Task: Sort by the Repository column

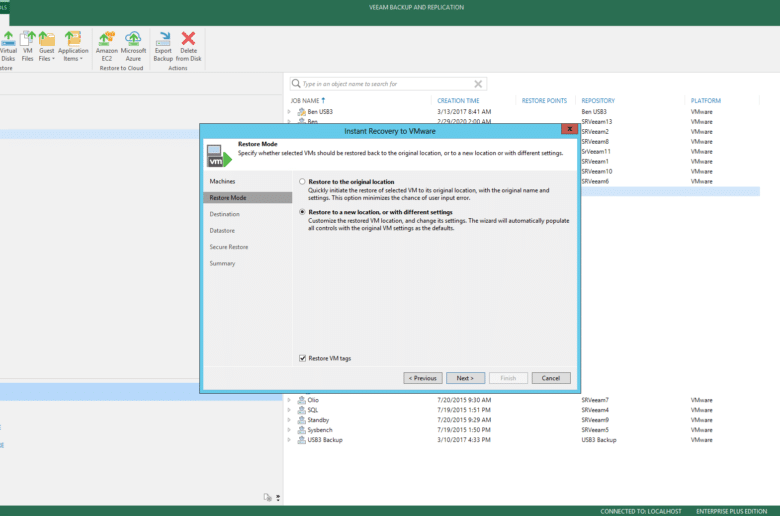Action: [598, 101]
